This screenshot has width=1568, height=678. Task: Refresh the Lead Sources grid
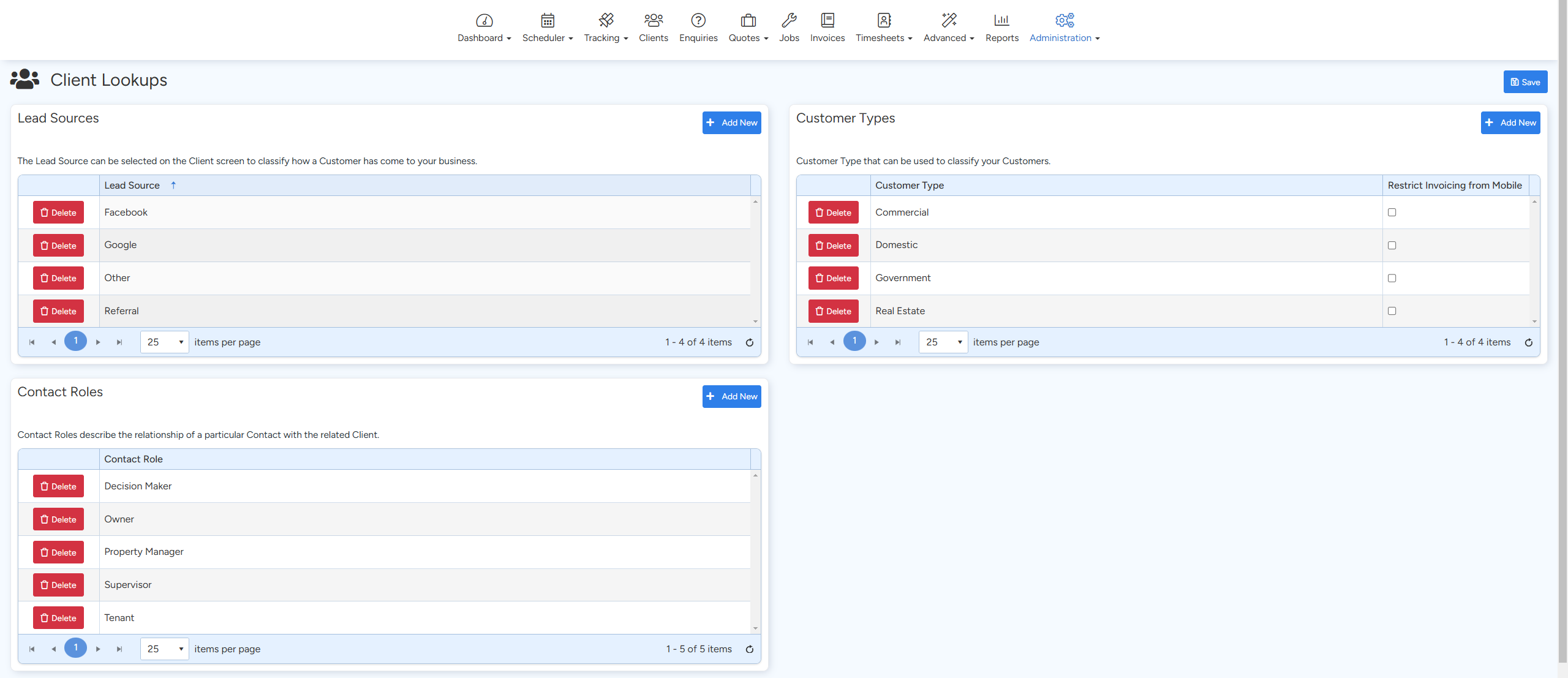tap(749, 342)
